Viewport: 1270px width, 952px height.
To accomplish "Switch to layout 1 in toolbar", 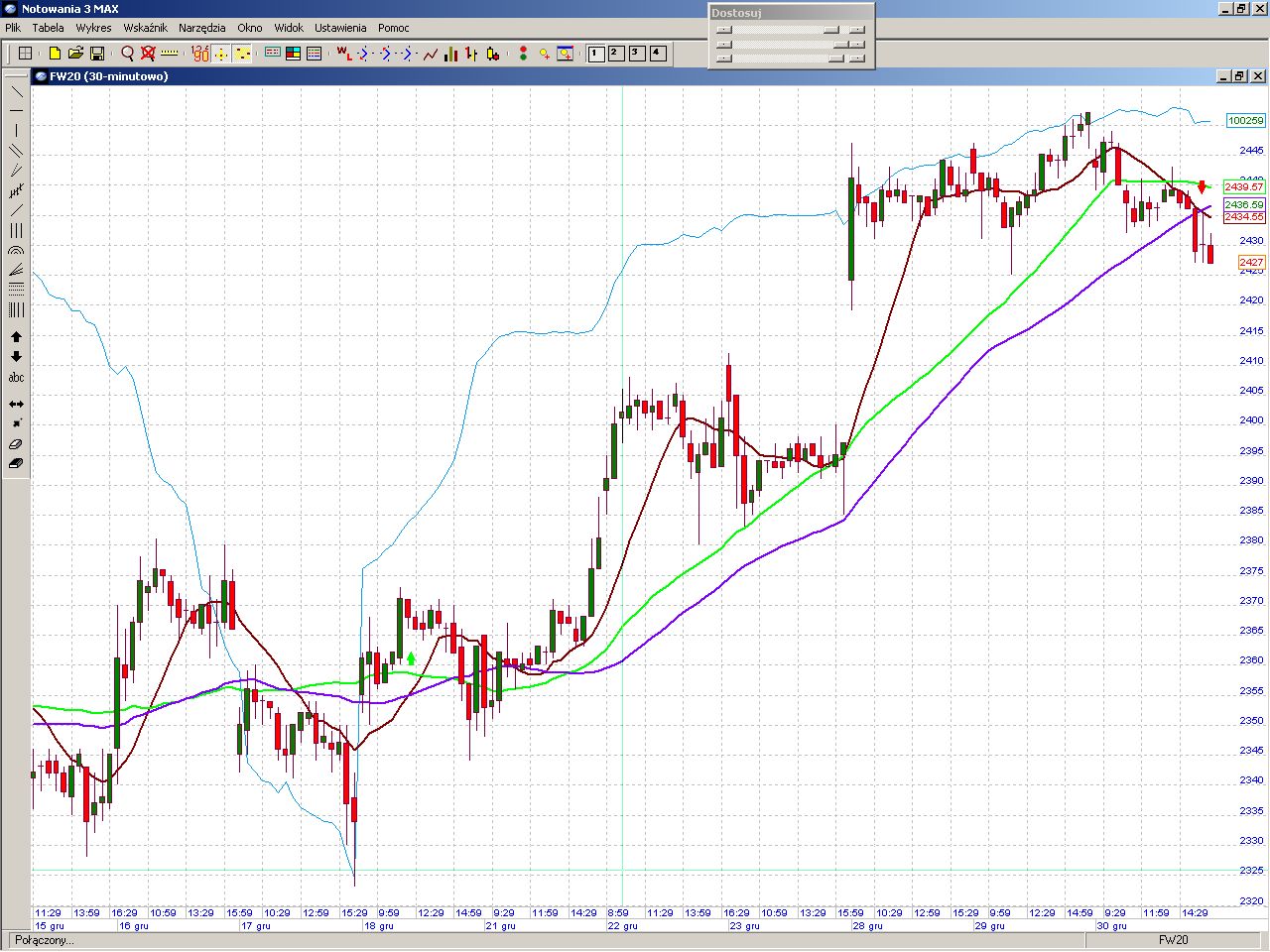I will 596,54.
